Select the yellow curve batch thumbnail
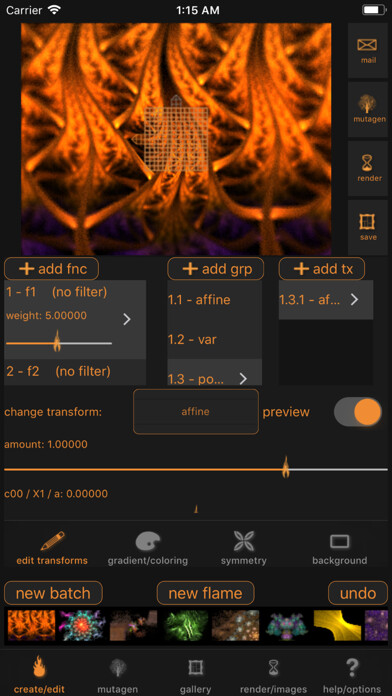Screen dimensions: 392x696 pyautogui.click(x=338, y=625)
